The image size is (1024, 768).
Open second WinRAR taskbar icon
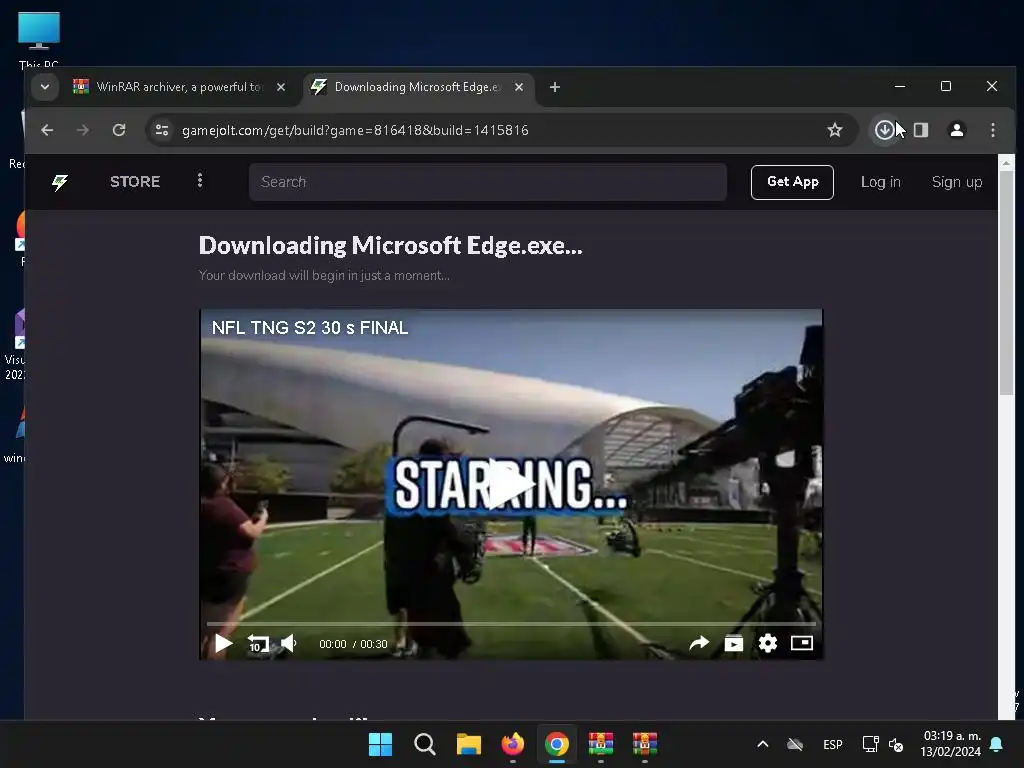645,744
